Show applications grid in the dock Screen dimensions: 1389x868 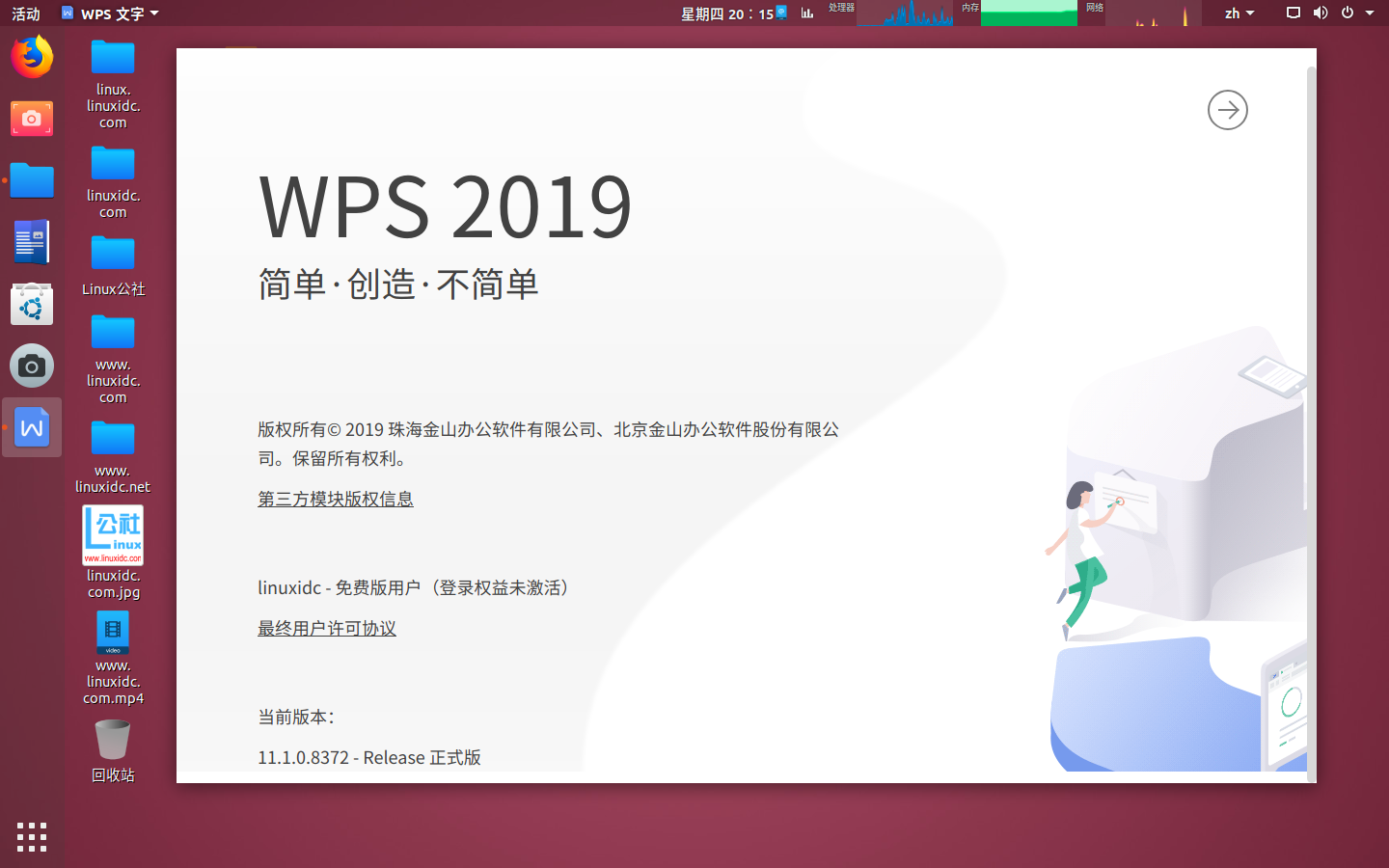click(x=32, y=836)
